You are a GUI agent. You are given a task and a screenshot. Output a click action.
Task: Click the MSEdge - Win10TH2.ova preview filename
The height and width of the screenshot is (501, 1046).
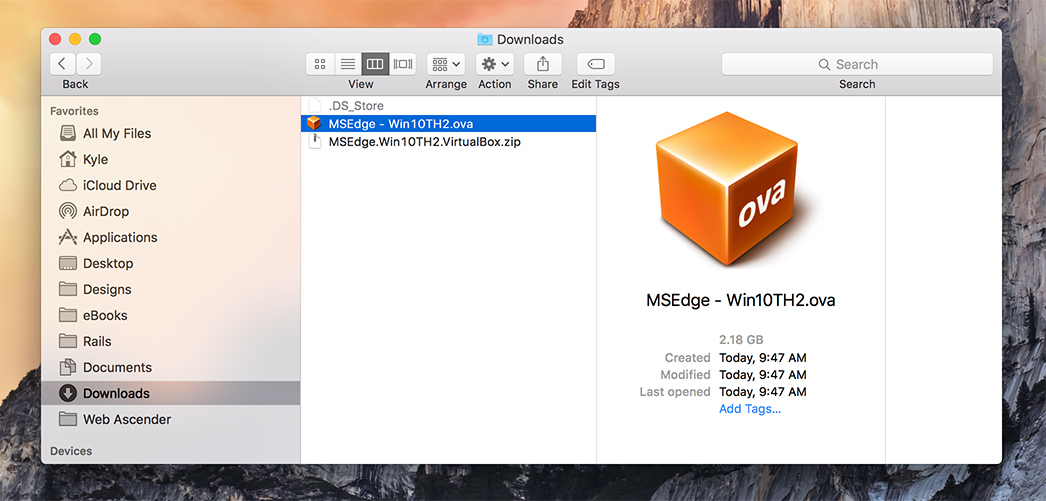coord(740,300)
